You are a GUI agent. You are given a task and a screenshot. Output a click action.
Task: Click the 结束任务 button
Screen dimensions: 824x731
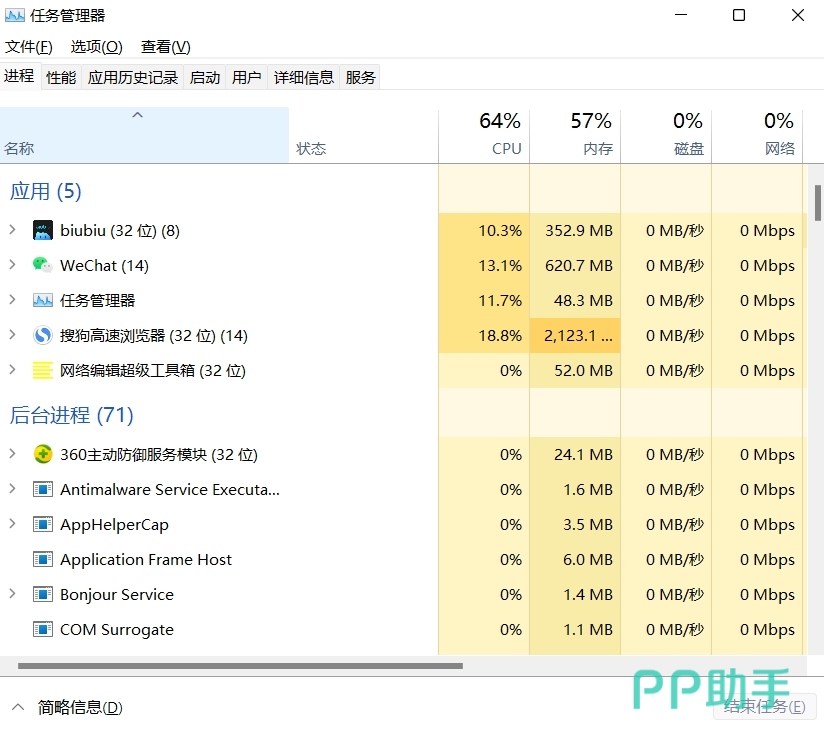(x=765, y=707)
